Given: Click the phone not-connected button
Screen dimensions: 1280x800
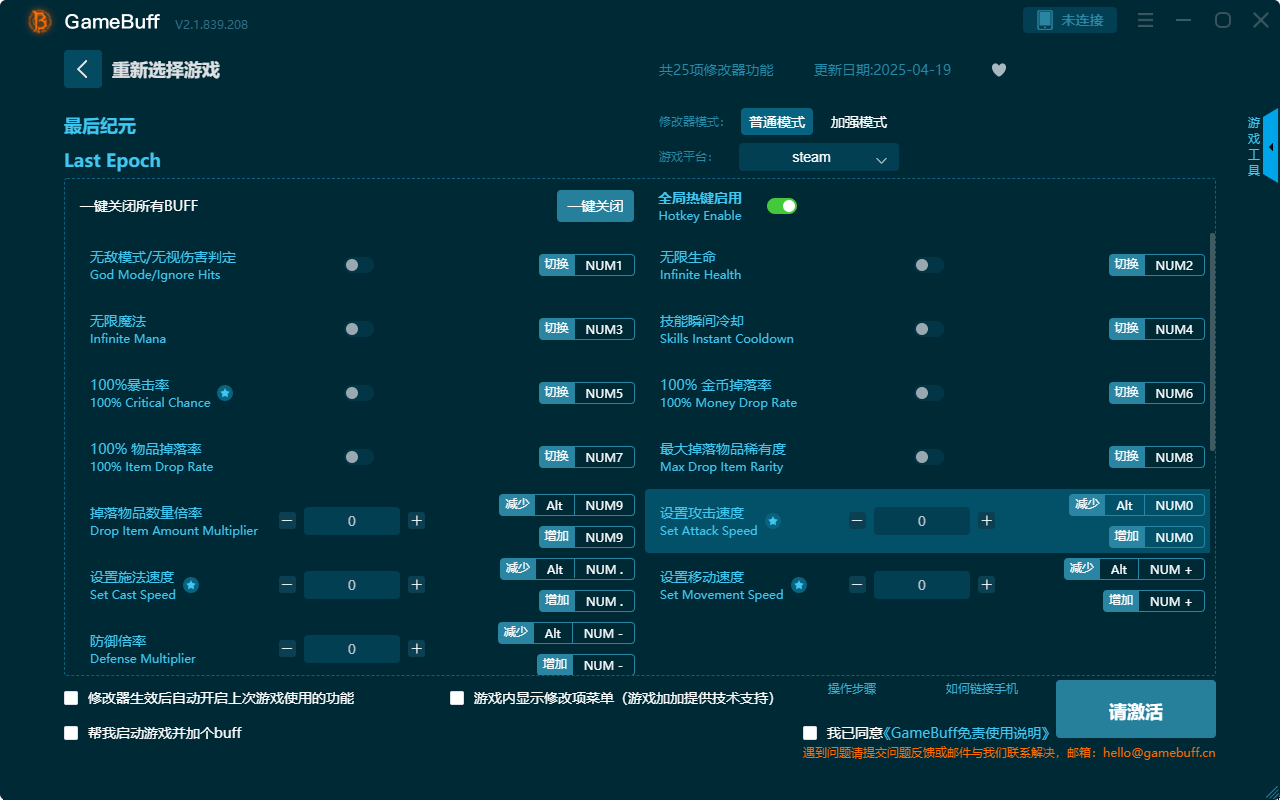Looking at the screenshot, I should (x=1070, y=20).
